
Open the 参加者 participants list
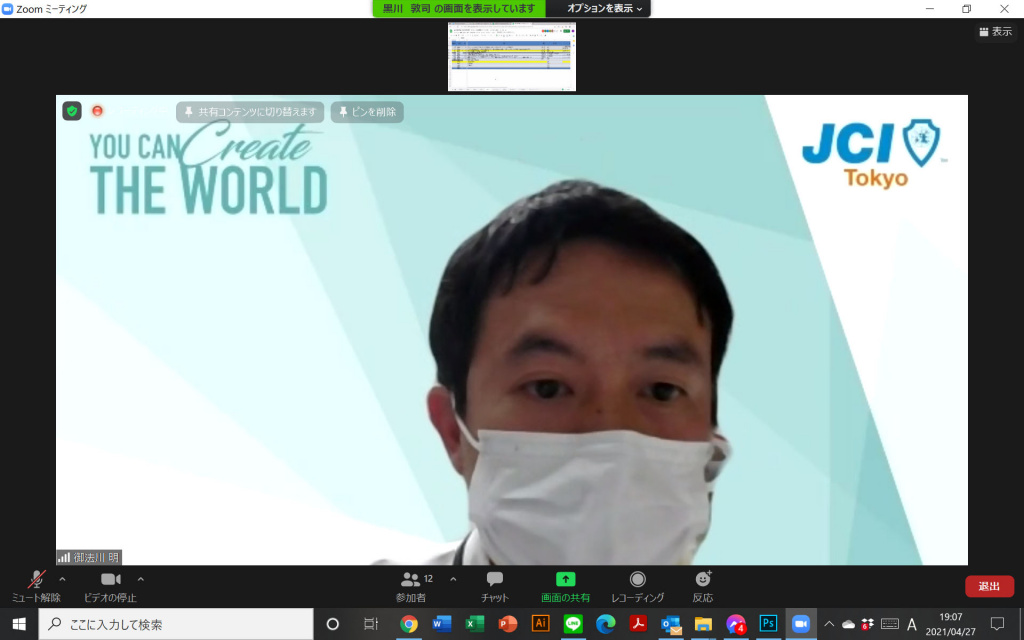click(x=411, y=586)
